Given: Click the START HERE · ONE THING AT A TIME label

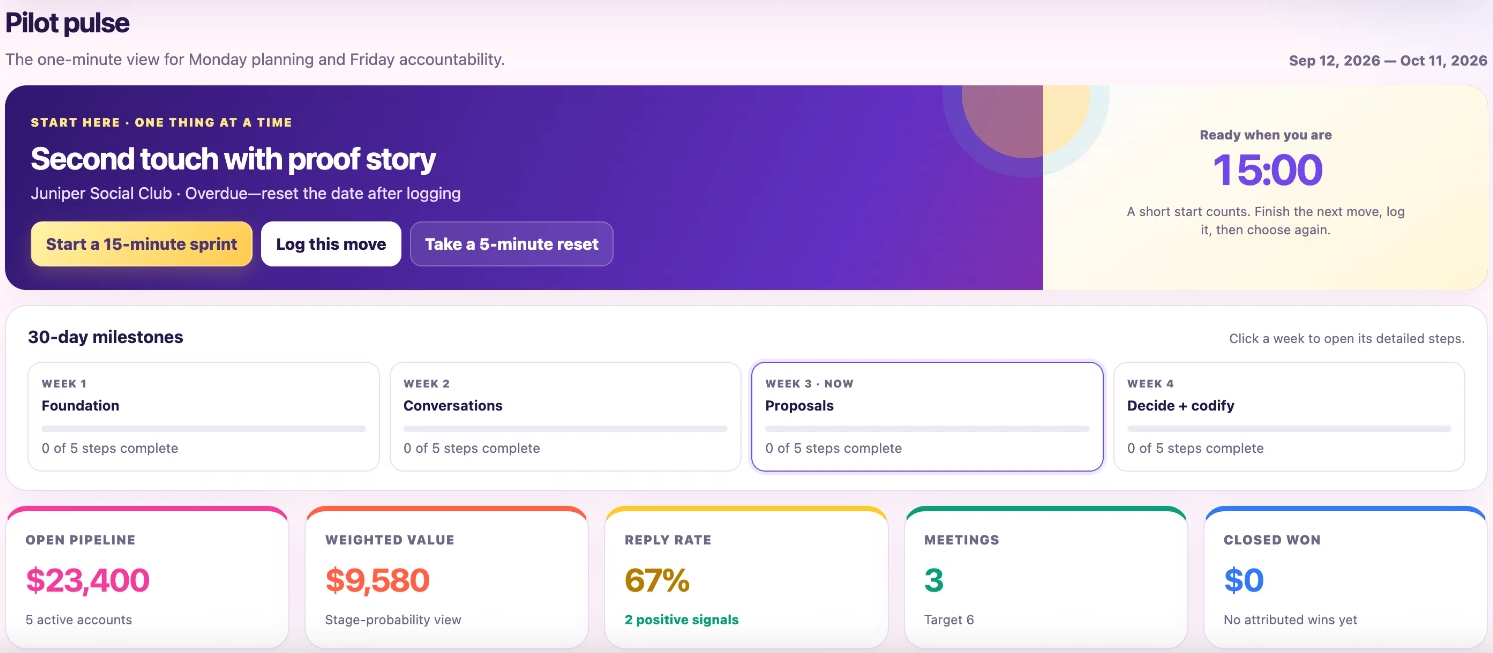Looking at the screenshot, I should point(162,123).
